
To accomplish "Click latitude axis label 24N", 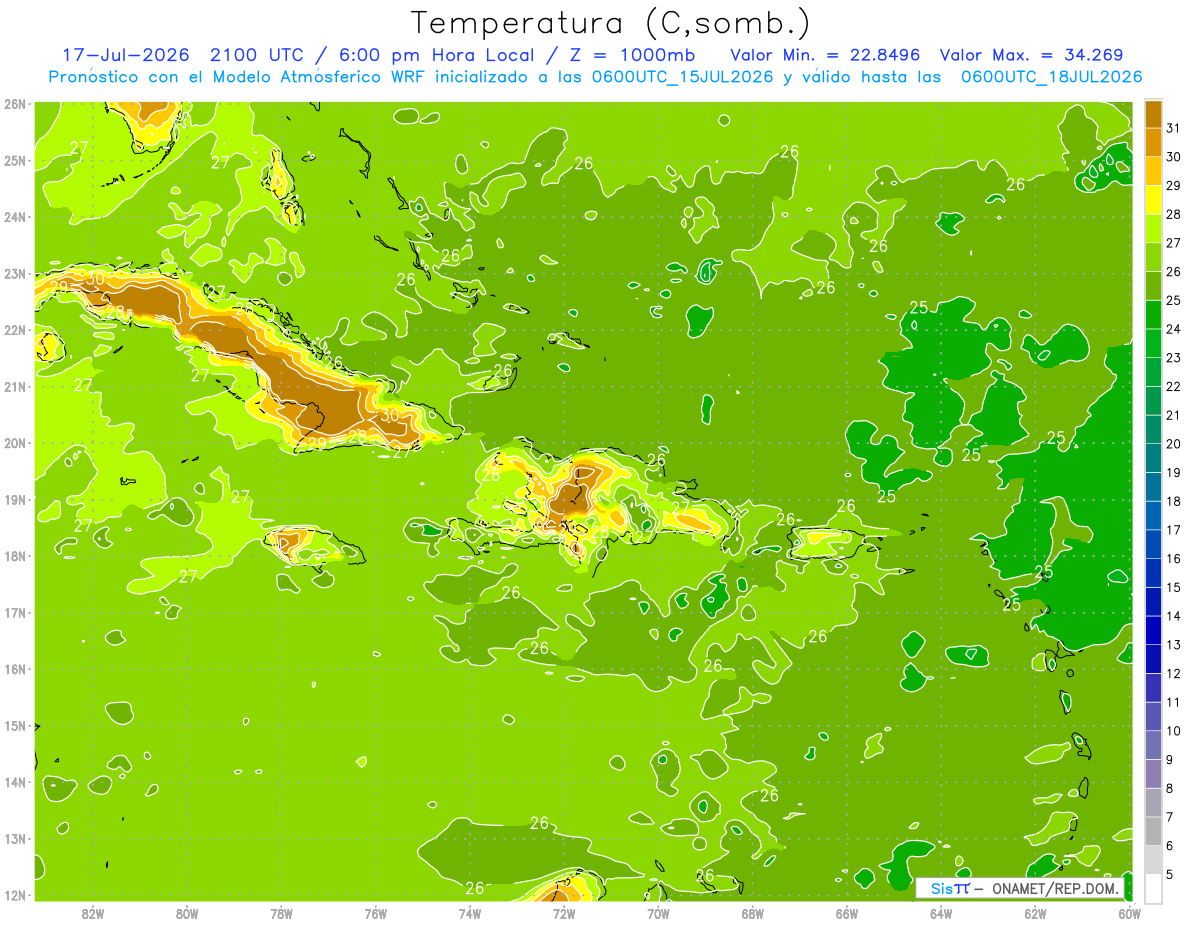I will coord(15,217).
